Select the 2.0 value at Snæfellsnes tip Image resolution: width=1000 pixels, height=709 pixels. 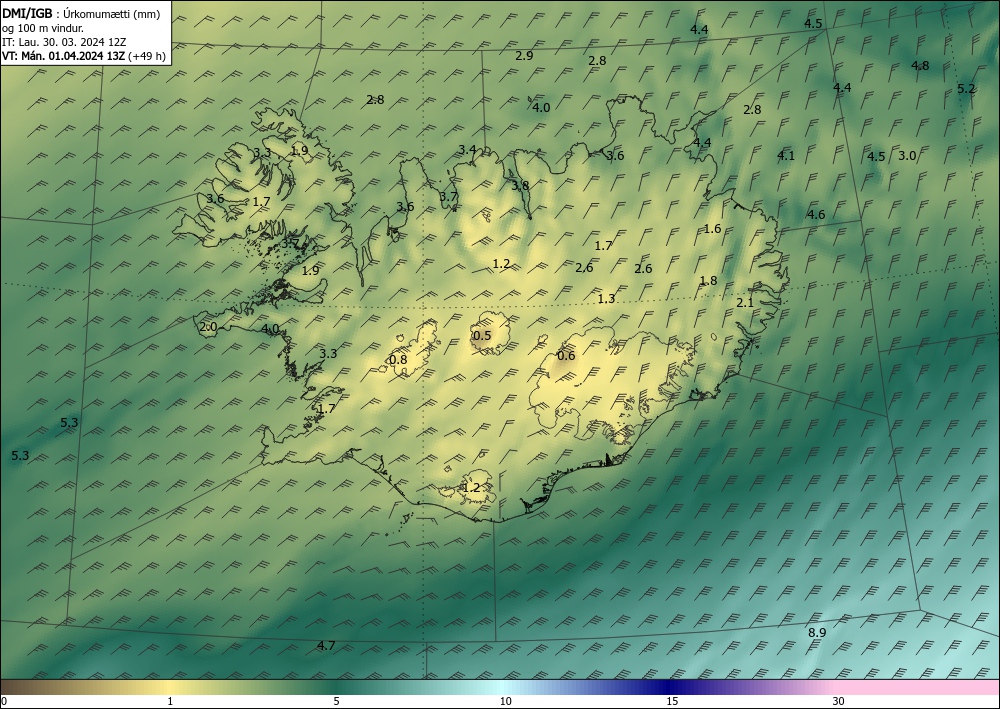(x=208, y=327)
